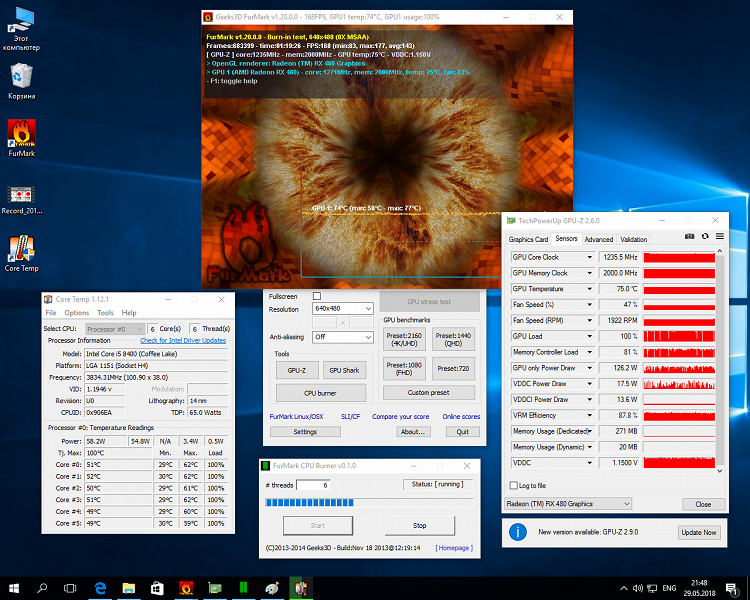Click the Windows Start button
The width and height of the screenshot is (750, 600).
tap(12, 588)
